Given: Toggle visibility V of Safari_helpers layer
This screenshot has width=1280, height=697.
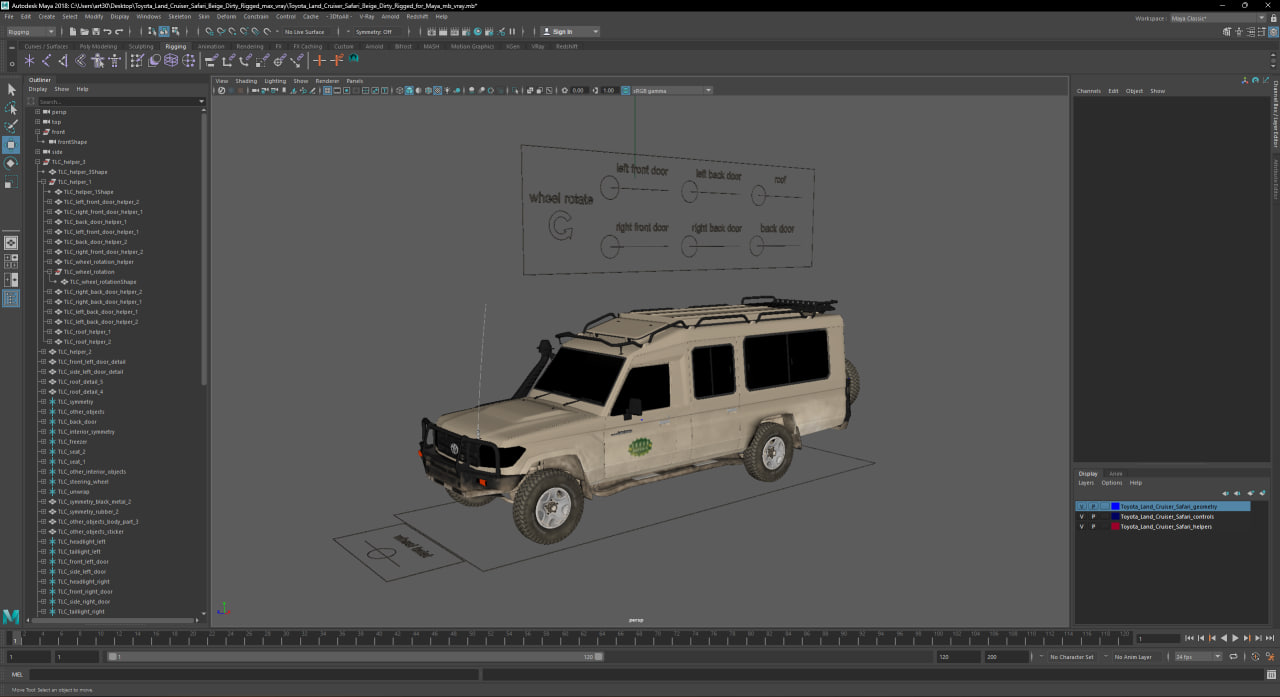Looking at the screenshot, I should [x=1081, y=527].
